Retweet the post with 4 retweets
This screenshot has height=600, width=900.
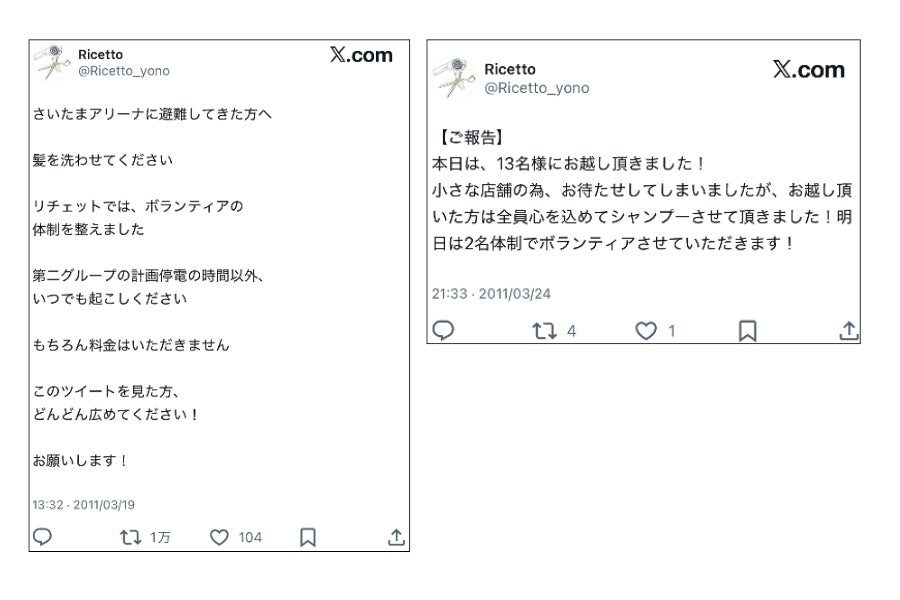point(541,330)
